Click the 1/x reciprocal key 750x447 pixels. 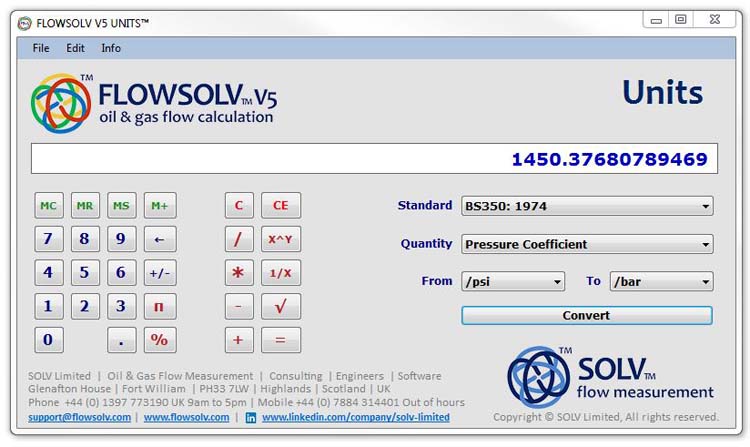(281, 273)
